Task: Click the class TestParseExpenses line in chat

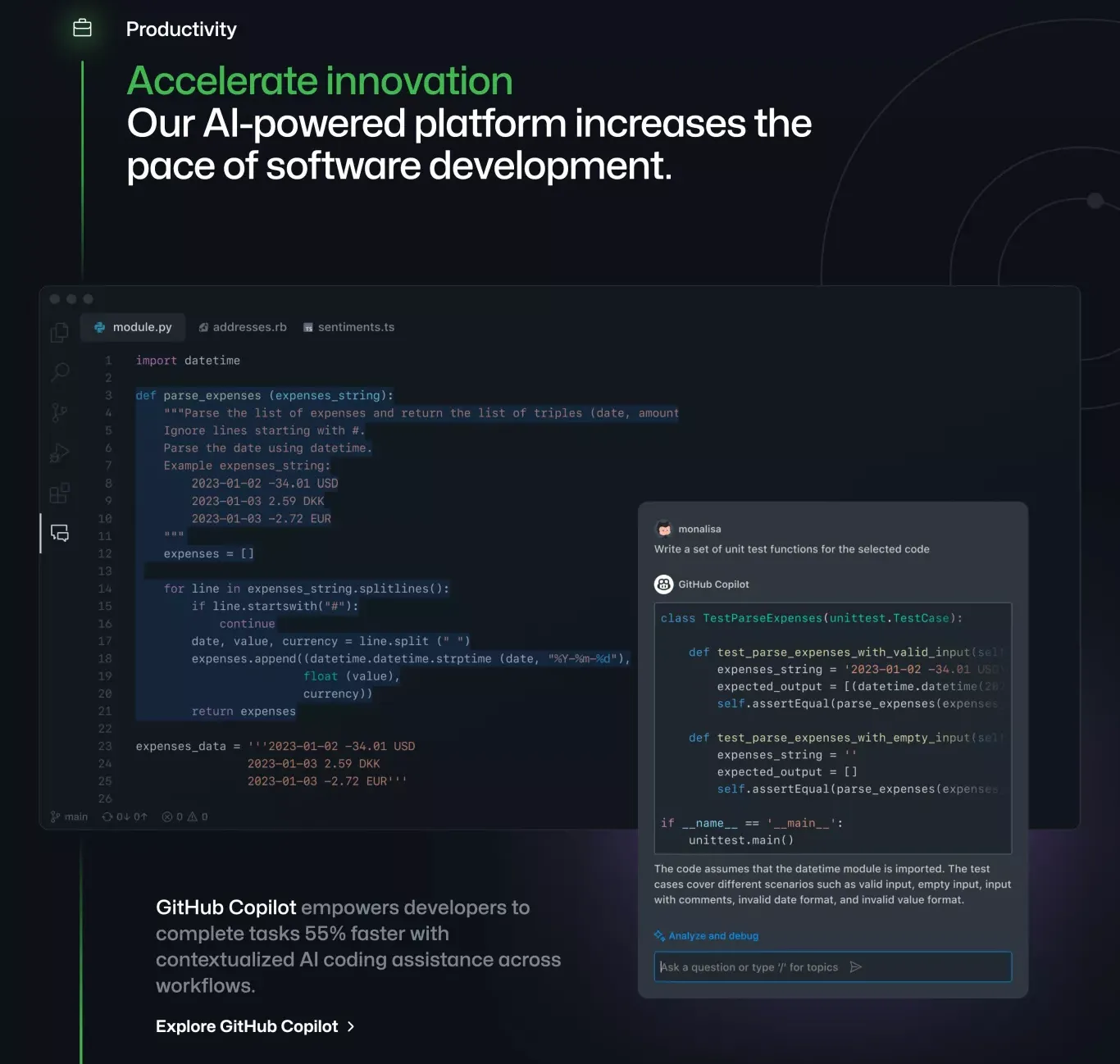Action: coord(812,618)
